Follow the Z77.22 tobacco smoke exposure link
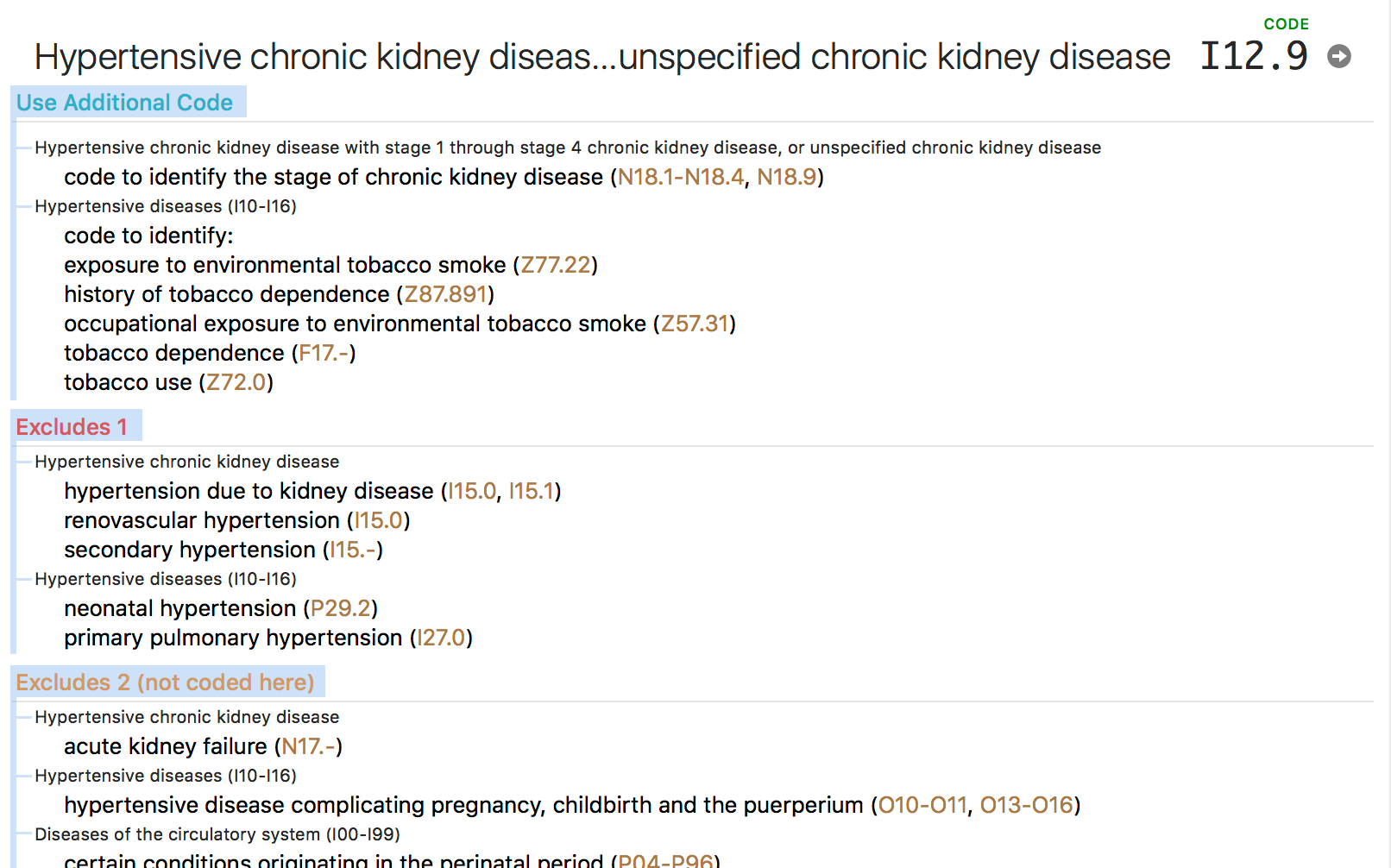Screen dimensions: 1391x868 [556, 265]
